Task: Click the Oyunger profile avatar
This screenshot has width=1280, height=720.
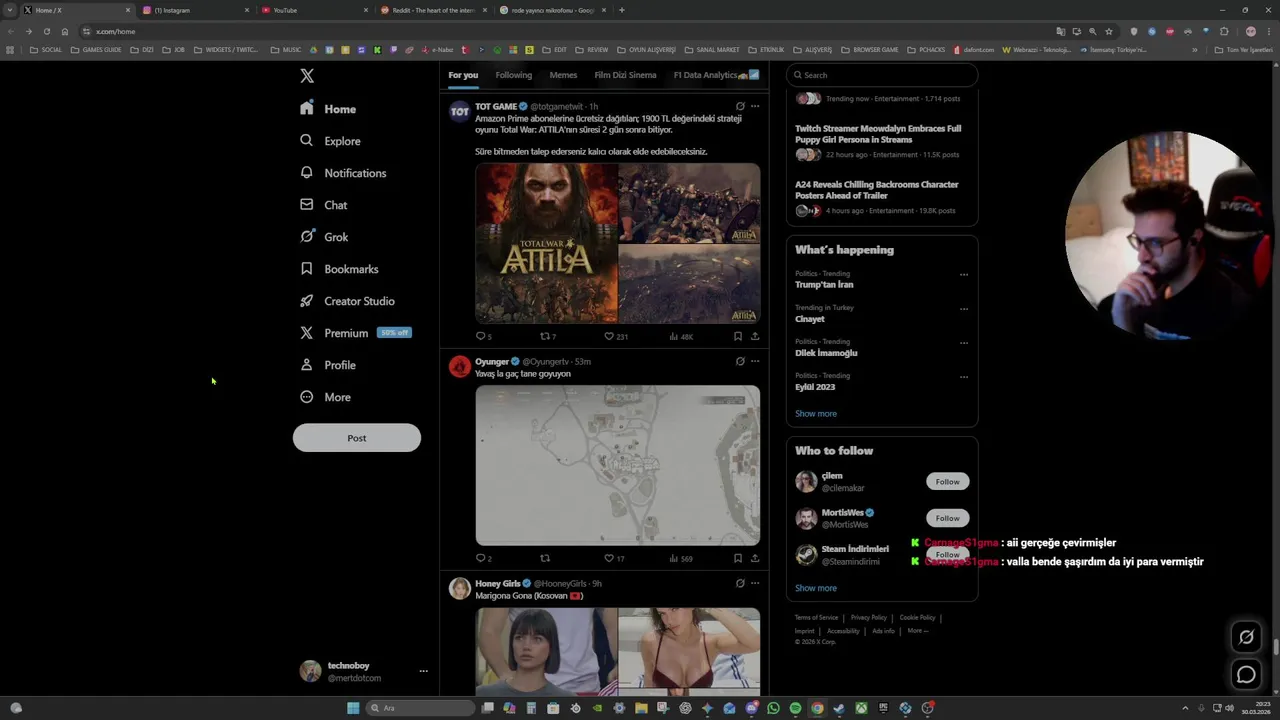Action: pyautogui.click(x=460, y=367)
